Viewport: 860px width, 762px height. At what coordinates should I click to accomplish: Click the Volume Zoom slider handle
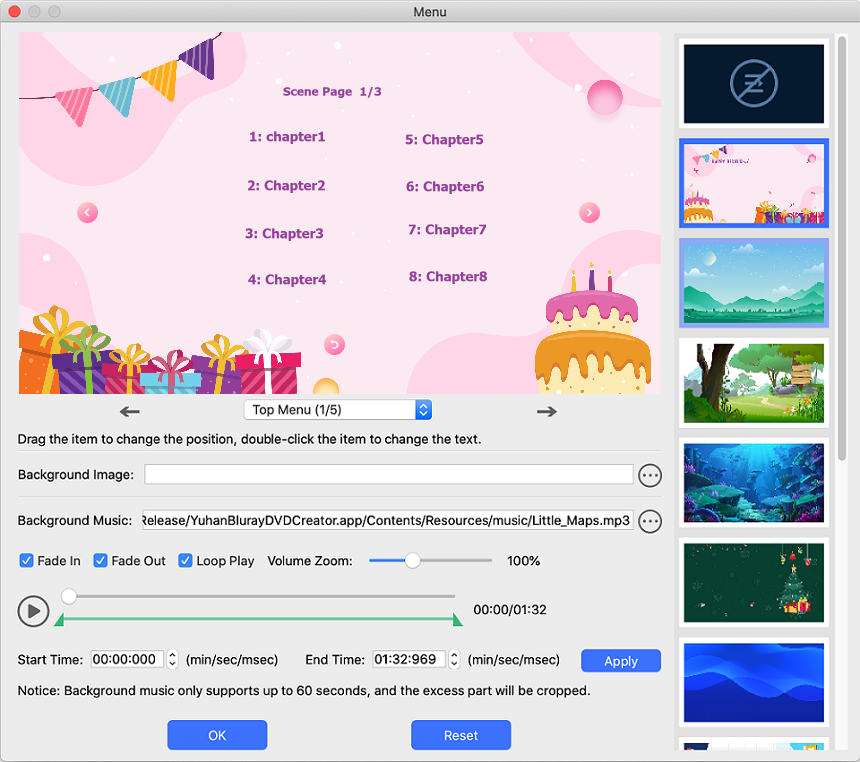(412, 561)
